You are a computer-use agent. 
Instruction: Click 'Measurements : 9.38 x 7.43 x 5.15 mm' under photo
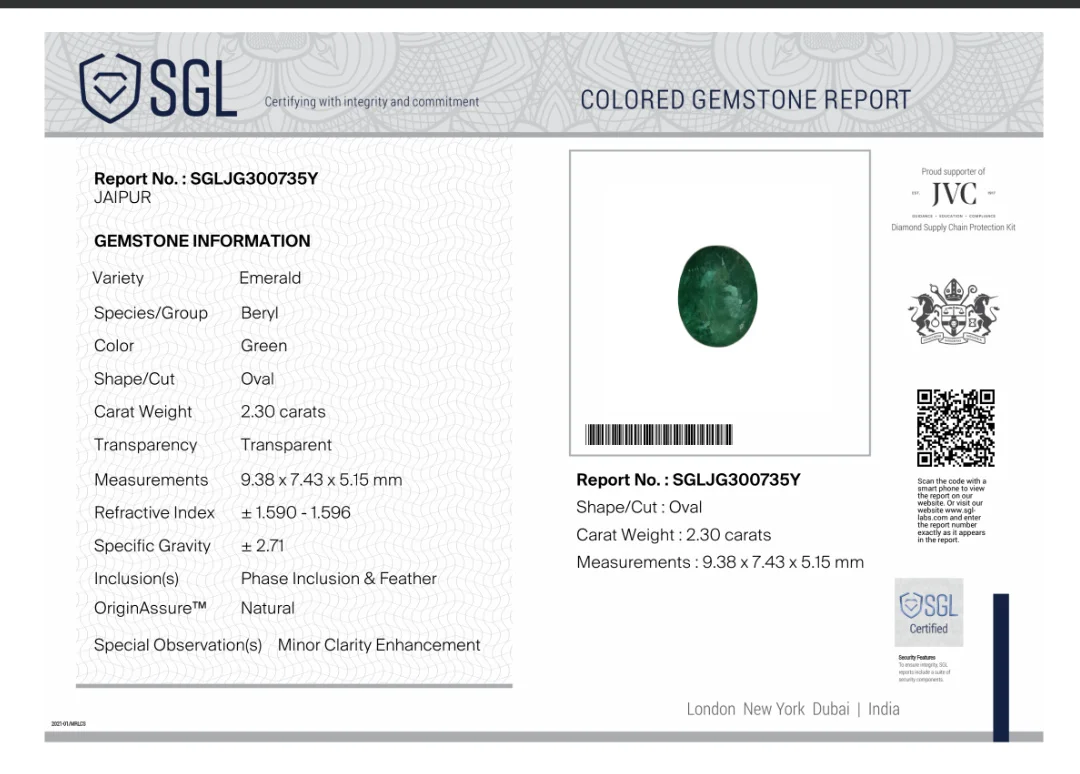coord(720,563)
